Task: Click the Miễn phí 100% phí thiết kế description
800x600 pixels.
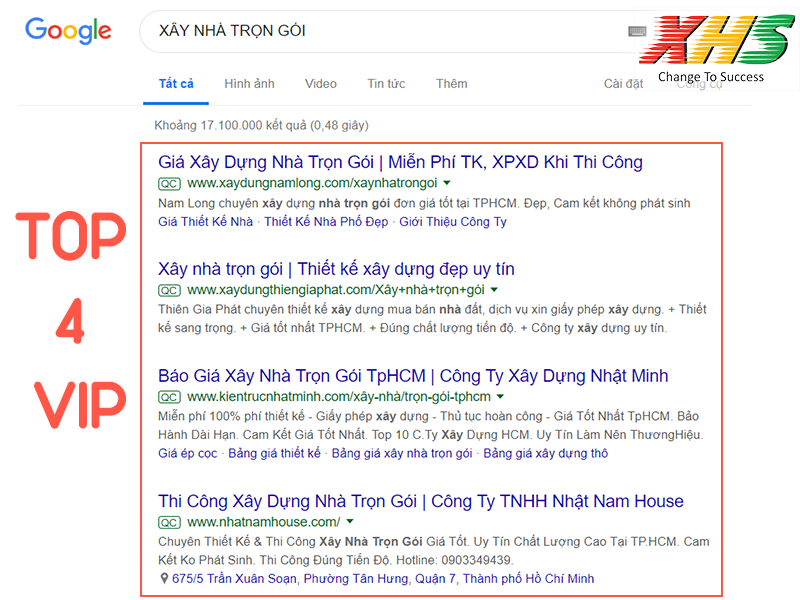Action: tap(431, 426)
